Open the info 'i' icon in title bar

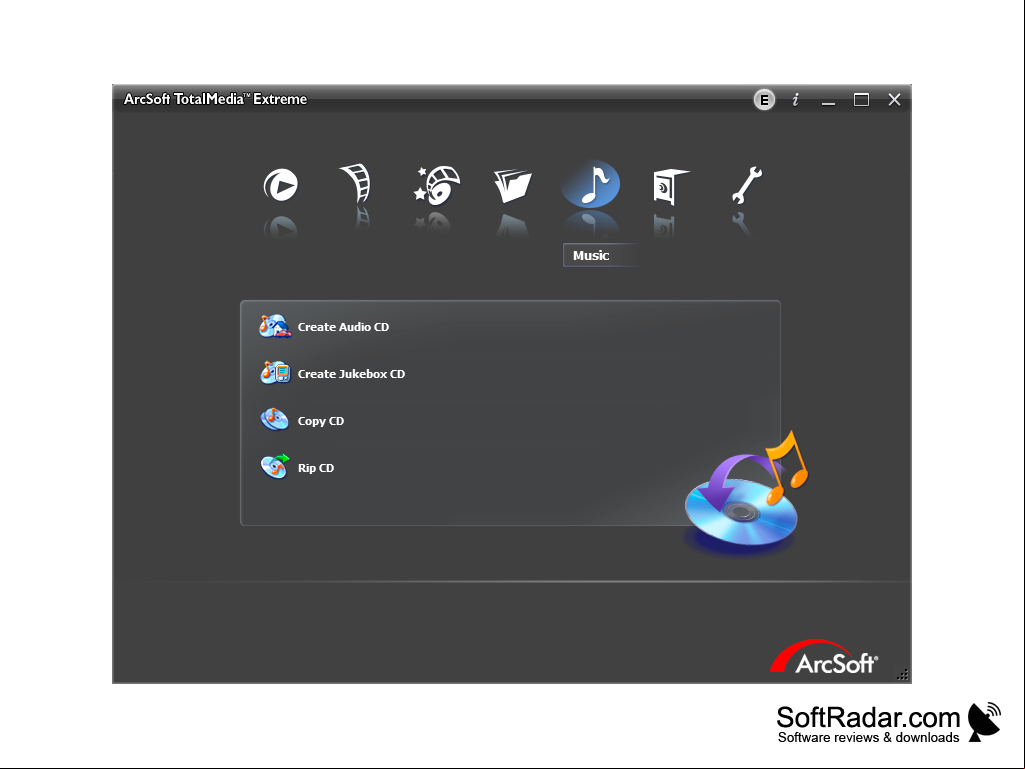coord(796,99)
